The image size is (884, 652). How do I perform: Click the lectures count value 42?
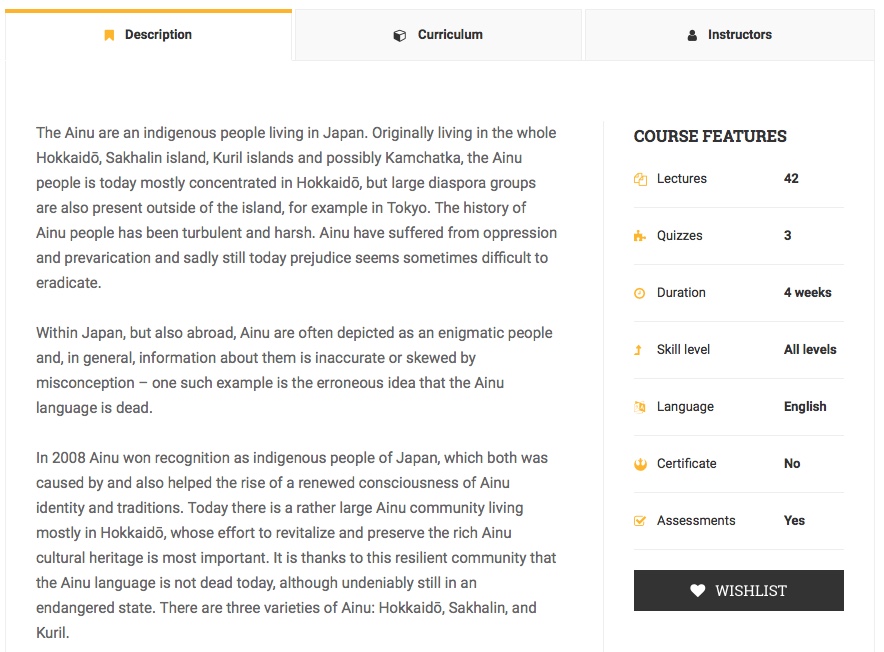tap(791, 179)
